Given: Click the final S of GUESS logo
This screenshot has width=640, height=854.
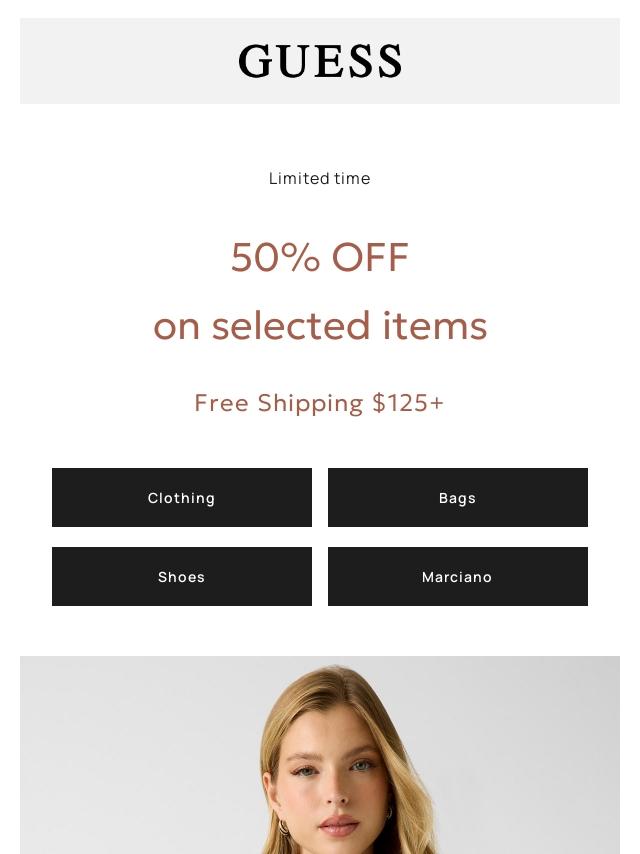Looking at the screenshot, I should point(389,62).
